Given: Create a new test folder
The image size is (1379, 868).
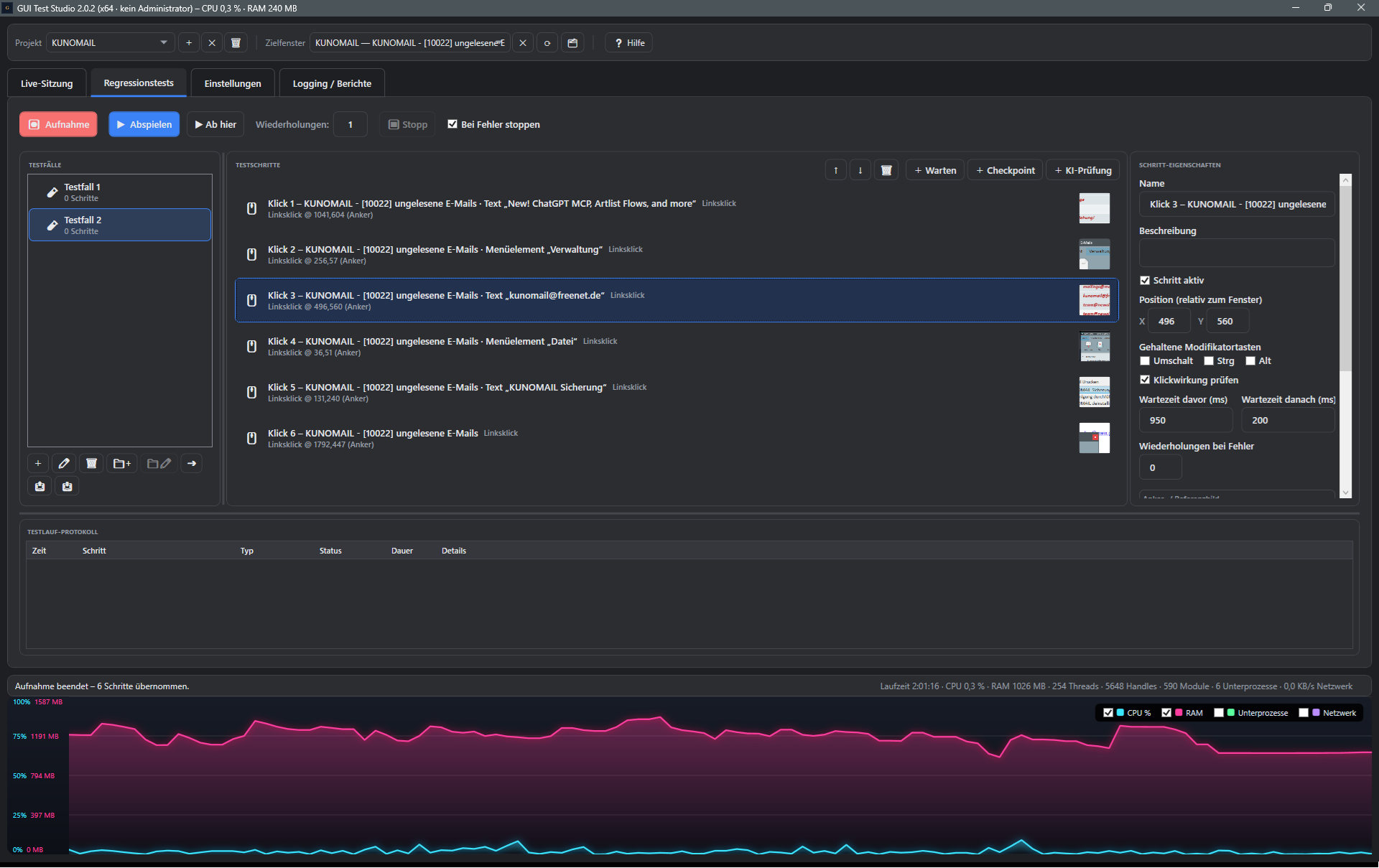Looking at the screenshot, I should point(122,464).
